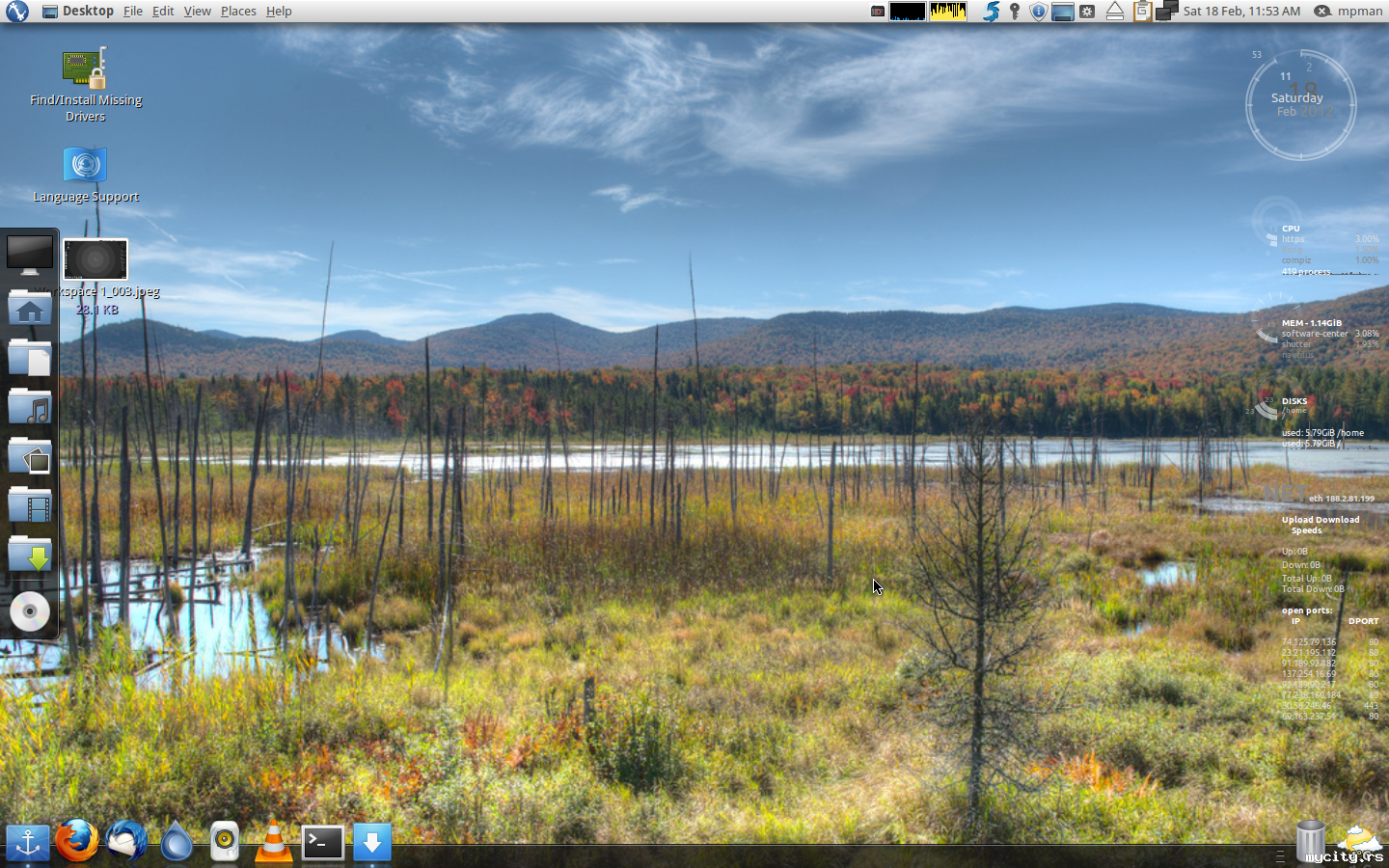The height and width of the screenshot is (868, 1389).
Task: Open the clock showing Sat 18 Feb
Action: click(x=1241, y=12)
